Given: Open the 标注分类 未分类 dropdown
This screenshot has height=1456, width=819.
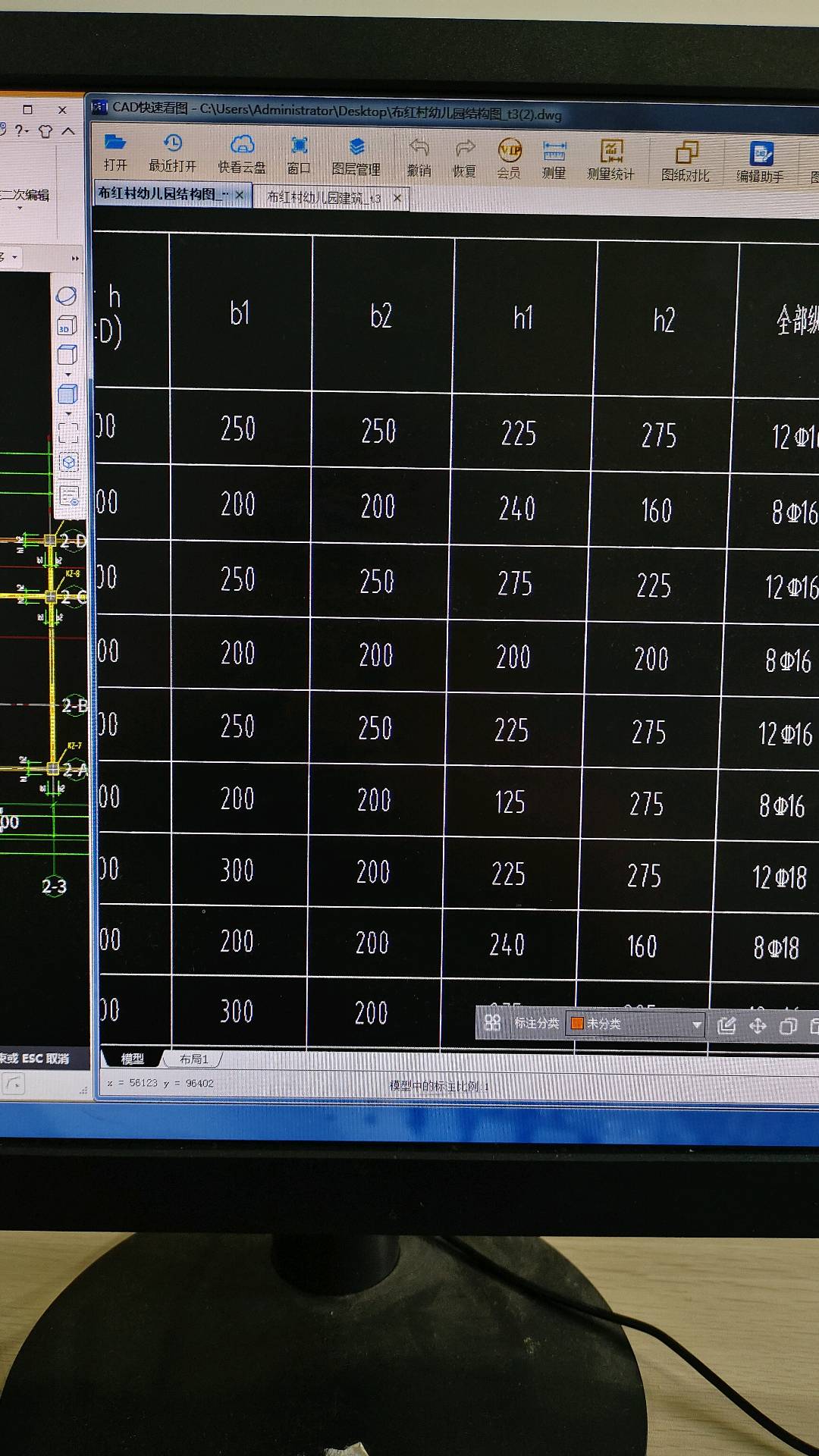Looking at the screenshot, I should pyautogui.click(x=635, y=1025).
